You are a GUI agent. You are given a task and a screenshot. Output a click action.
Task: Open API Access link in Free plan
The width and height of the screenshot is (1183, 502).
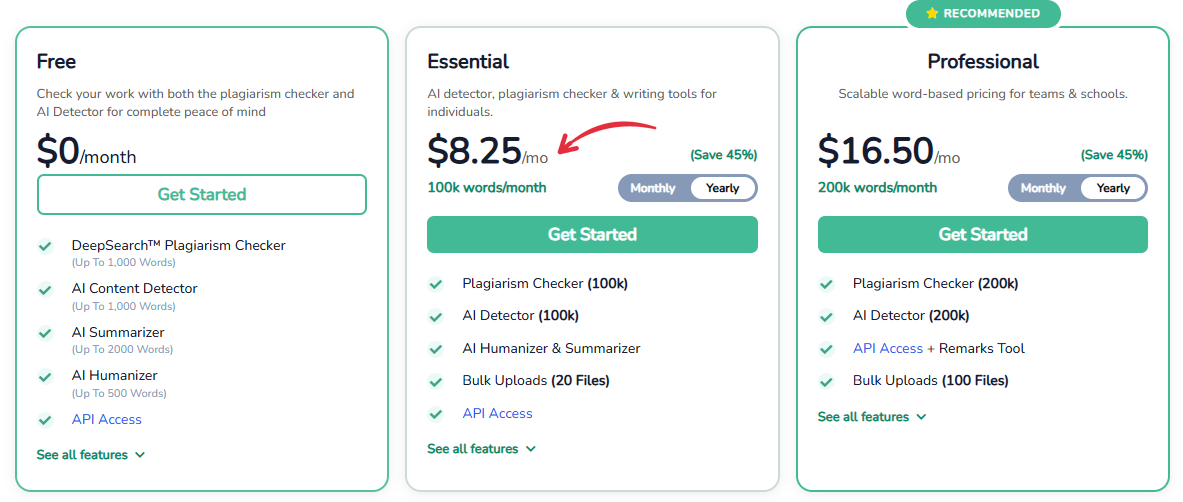pos(106,420)
